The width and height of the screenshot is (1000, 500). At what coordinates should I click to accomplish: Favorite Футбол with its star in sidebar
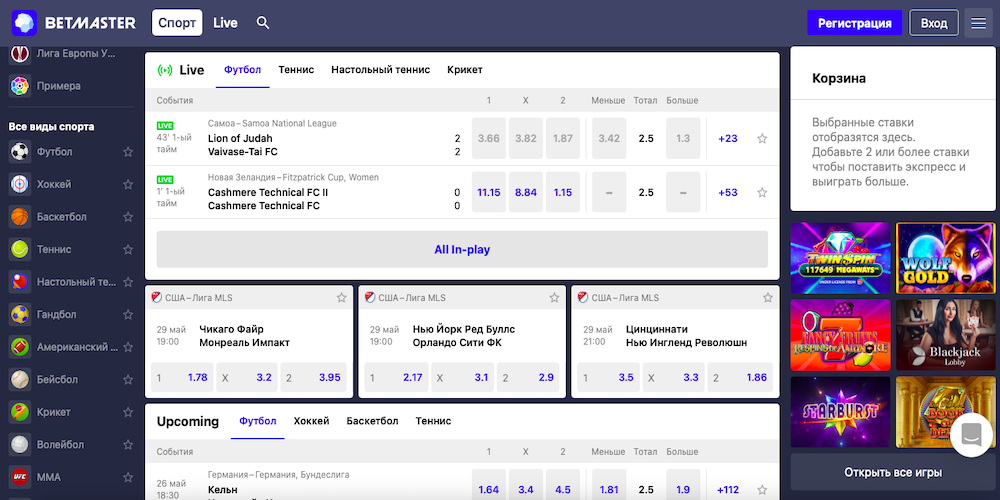coord(127,153)
